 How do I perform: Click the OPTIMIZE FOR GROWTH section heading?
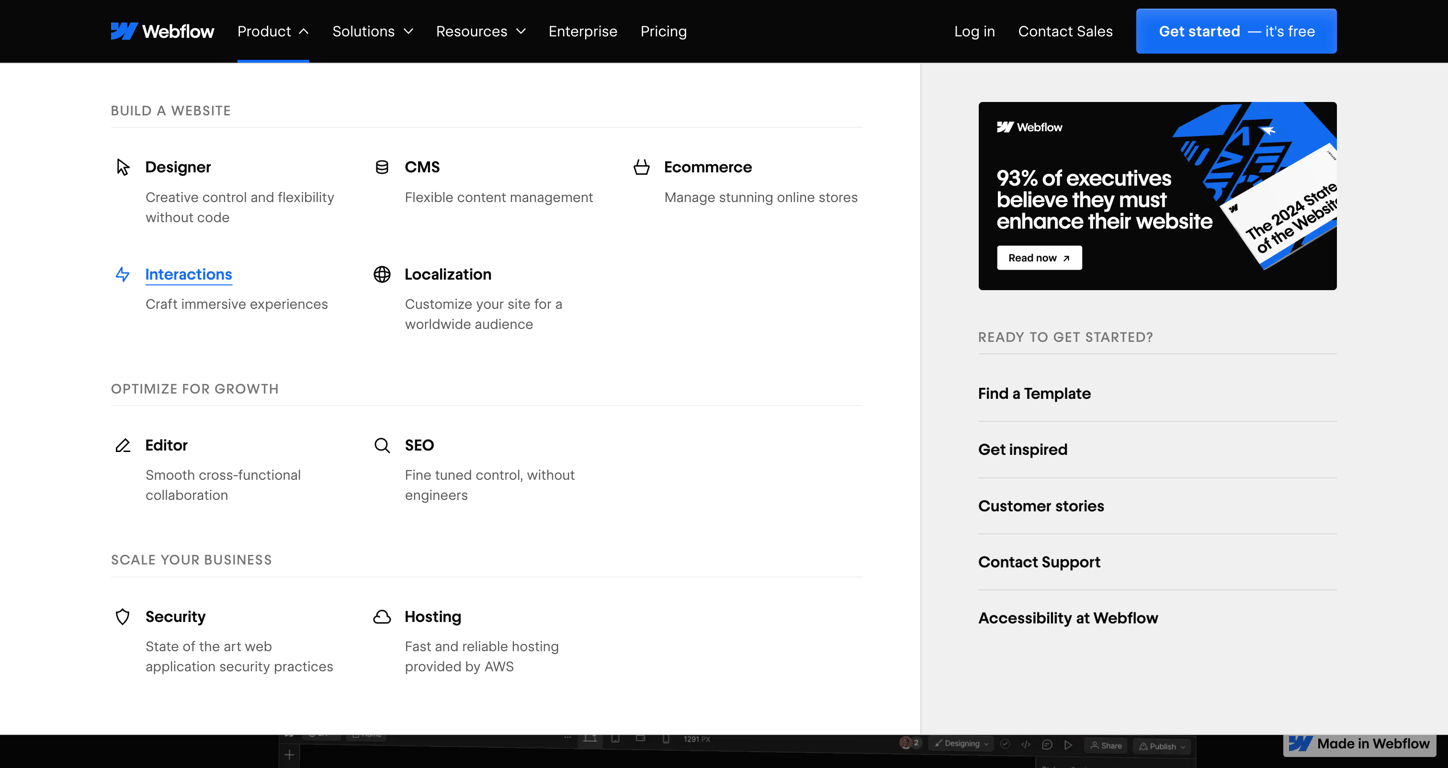tap(195, 389)
